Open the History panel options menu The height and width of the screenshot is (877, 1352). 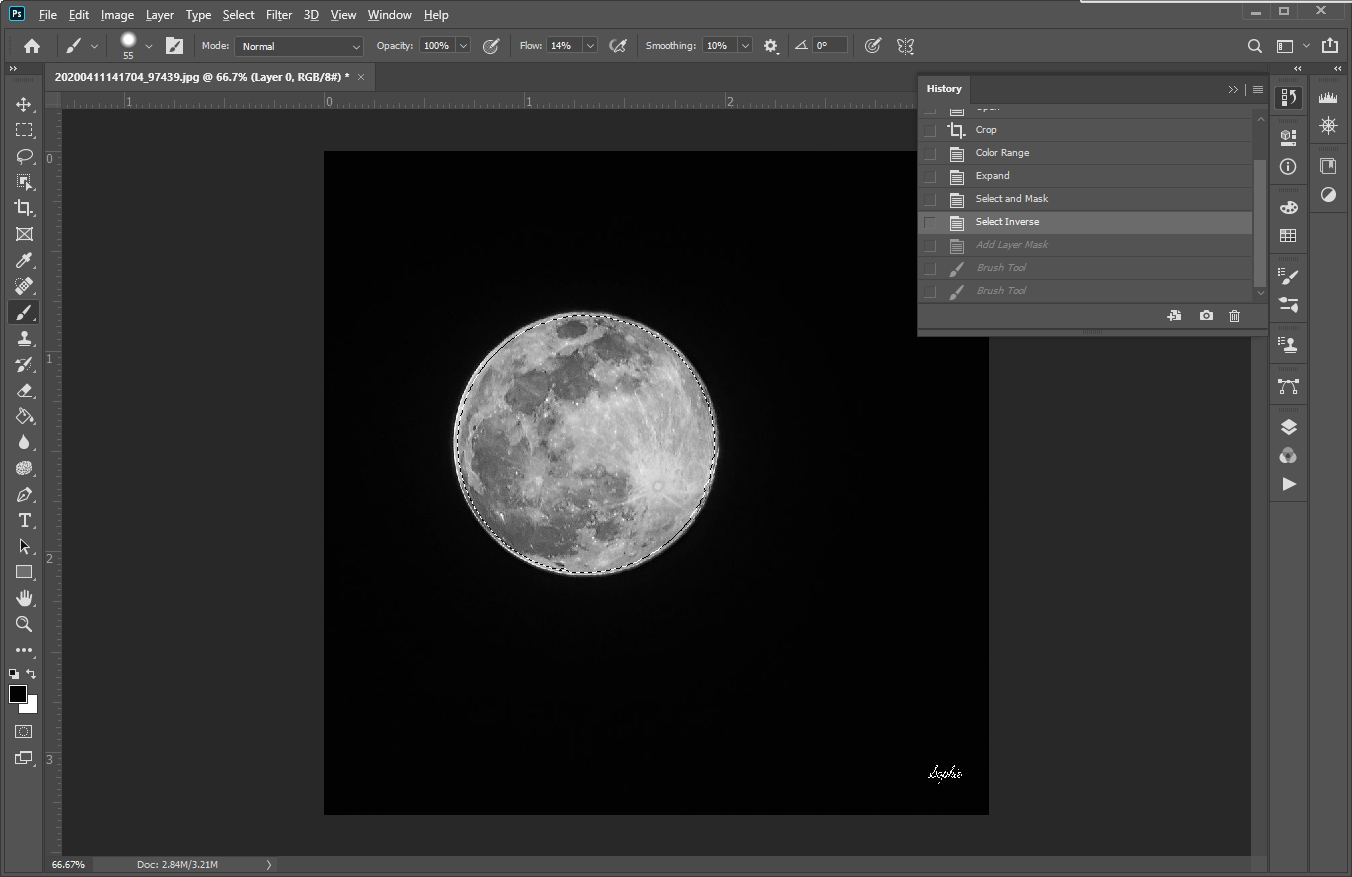(x=1257, y=89)
